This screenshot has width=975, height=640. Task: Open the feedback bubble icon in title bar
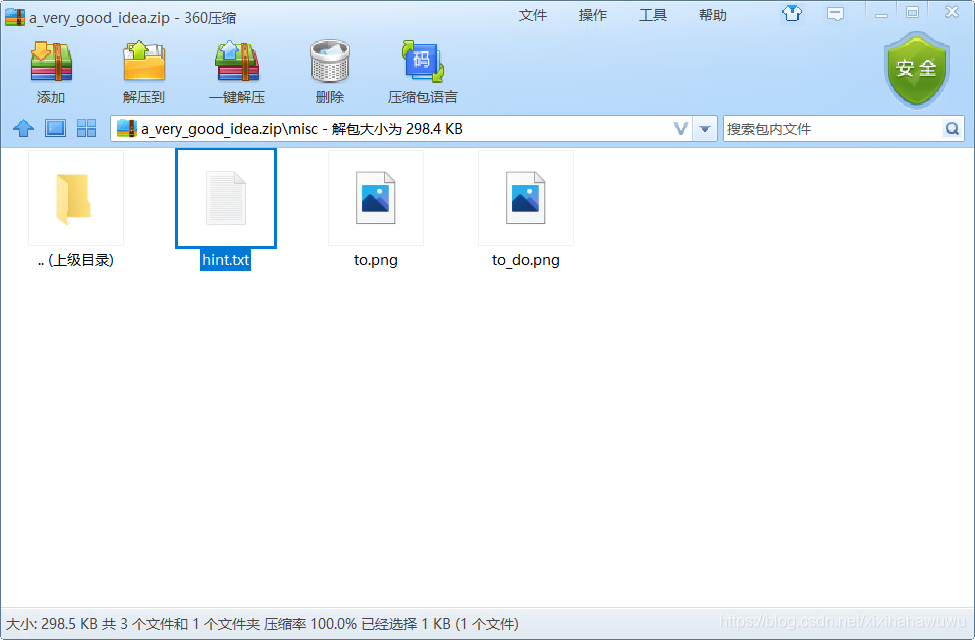[x=835, y=14]
